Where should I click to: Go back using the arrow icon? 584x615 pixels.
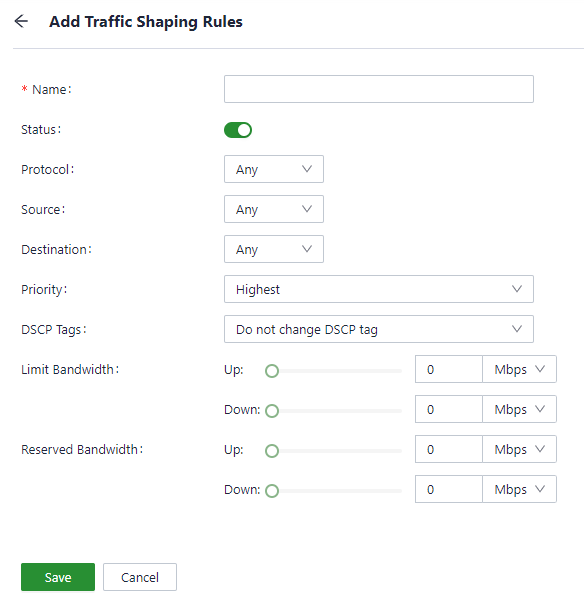click(x=21, y=21)
